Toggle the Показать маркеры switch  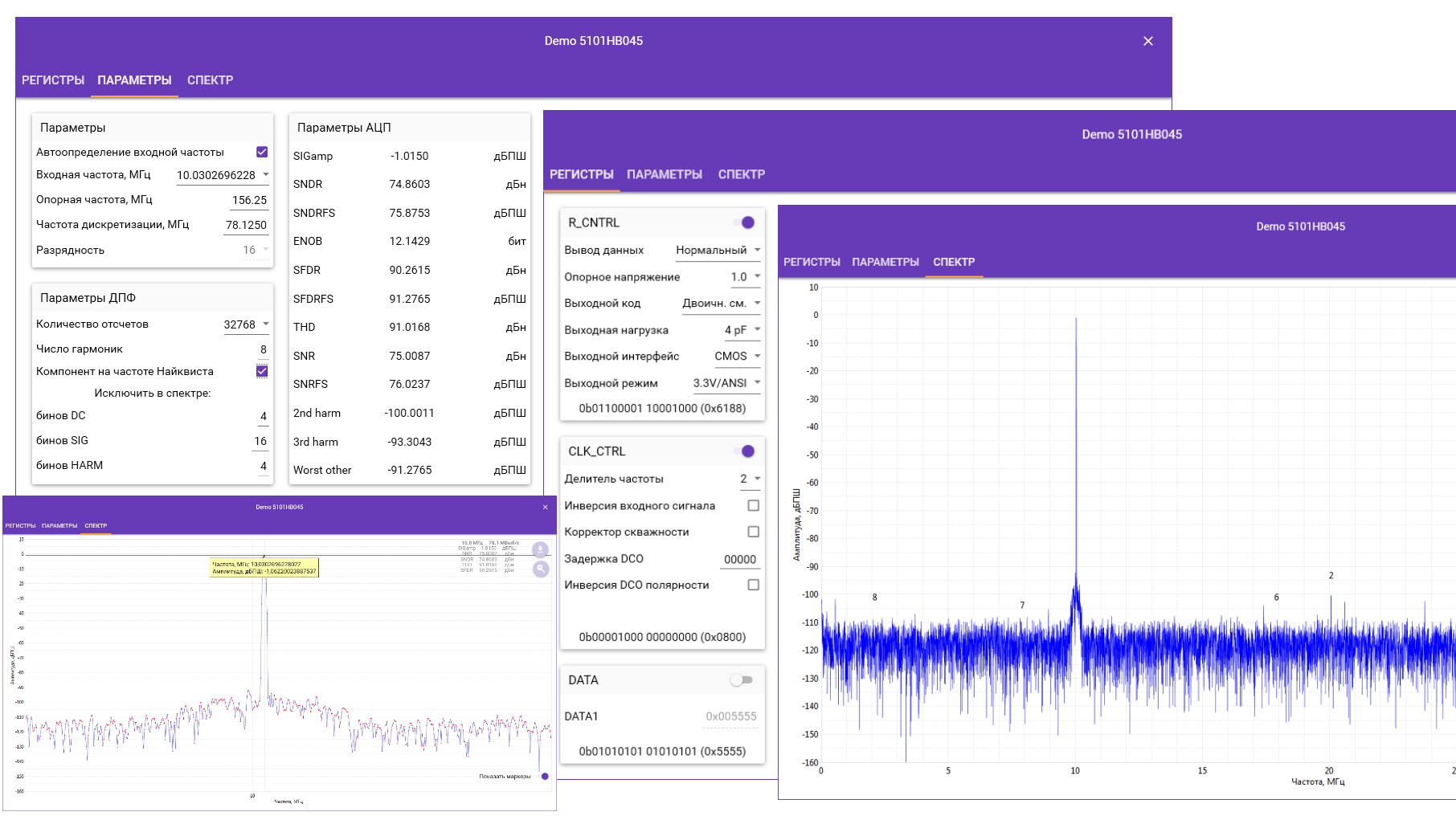(x=544, y=776)
